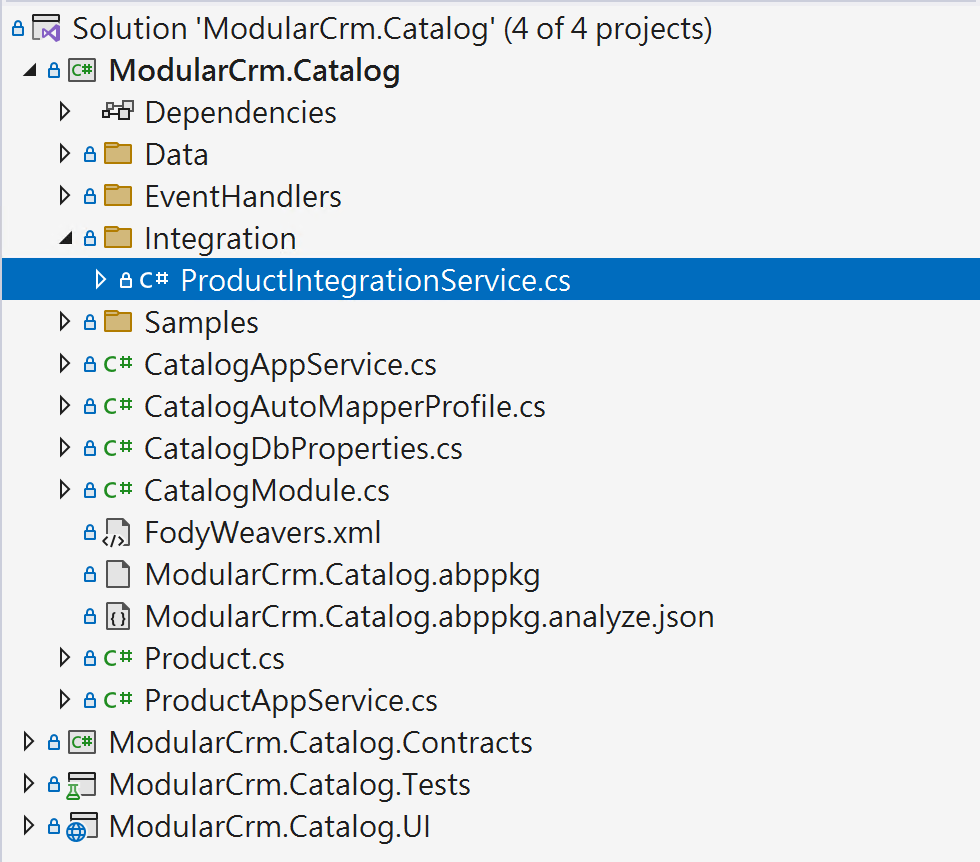Click the lock icon beside ProductAppService.cs
The height and width of the screenshot is (862, 980).
point(92,700)
